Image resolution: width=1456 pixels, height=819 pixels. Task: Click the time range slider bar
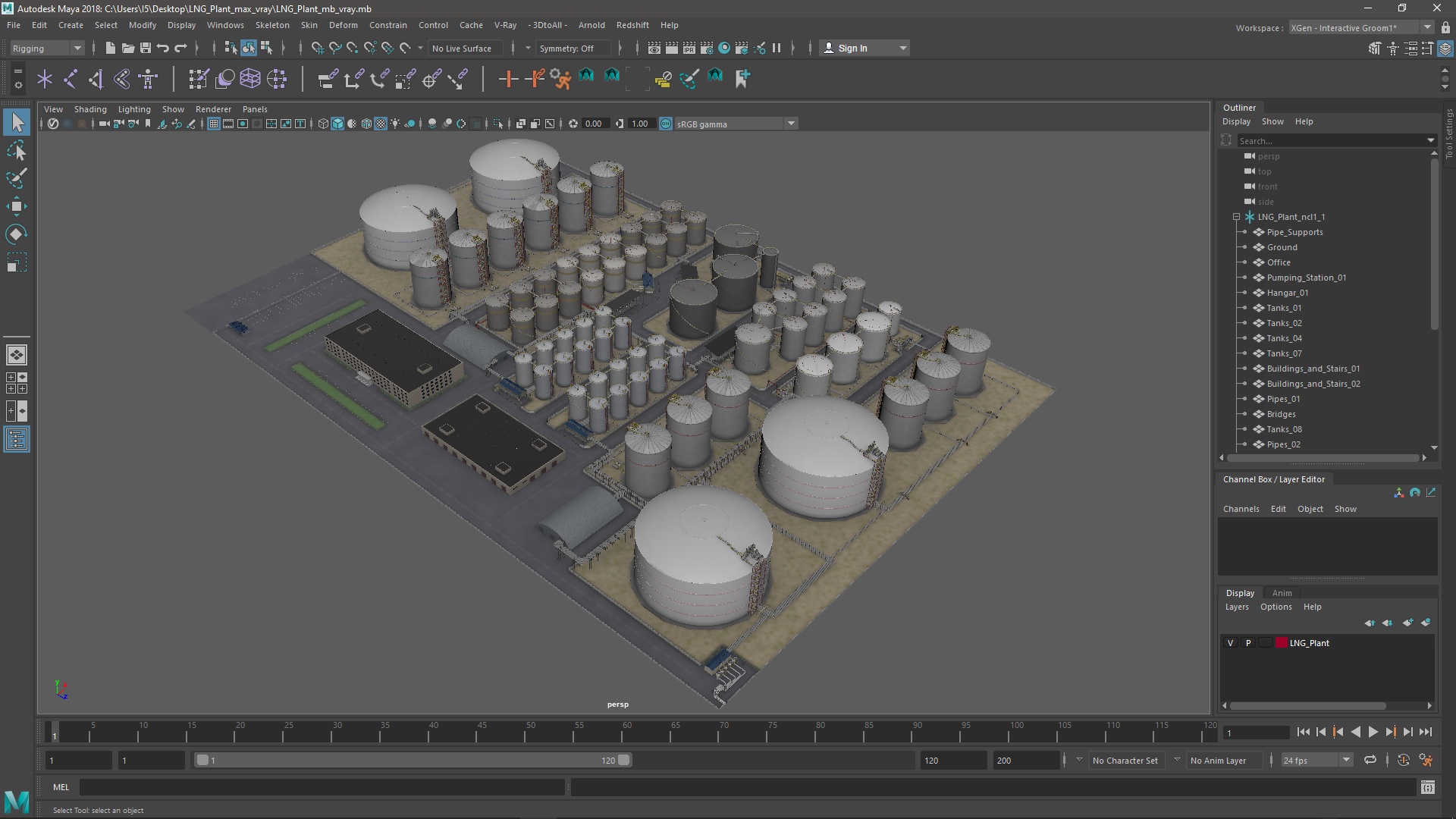413,760
